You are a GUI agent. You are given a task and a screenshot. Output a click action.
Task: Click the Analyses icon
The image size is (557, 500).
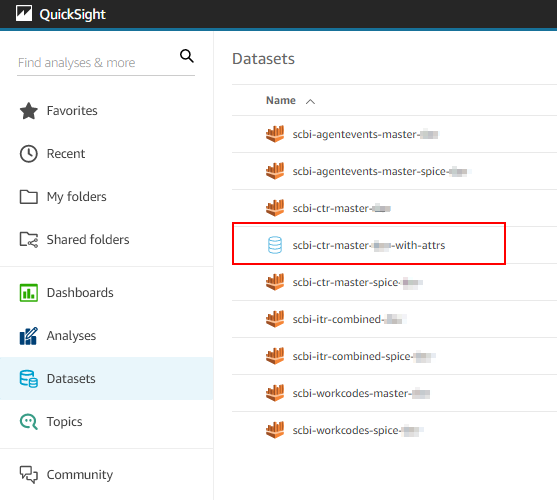(x=28, y=336)
